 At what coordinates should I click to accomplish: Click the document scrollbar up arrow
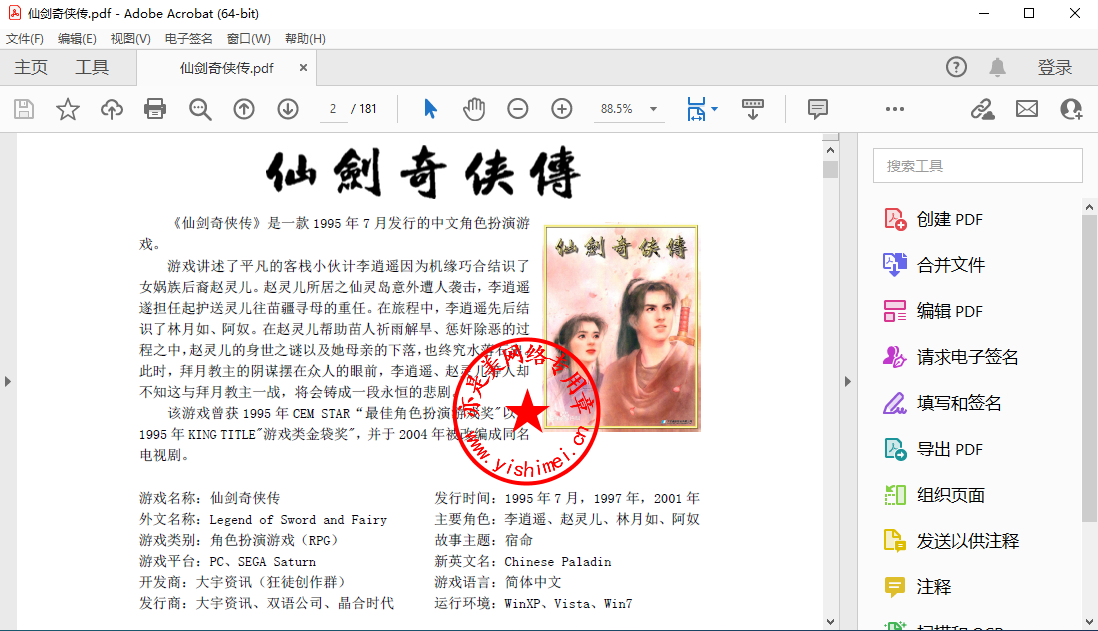831,150
